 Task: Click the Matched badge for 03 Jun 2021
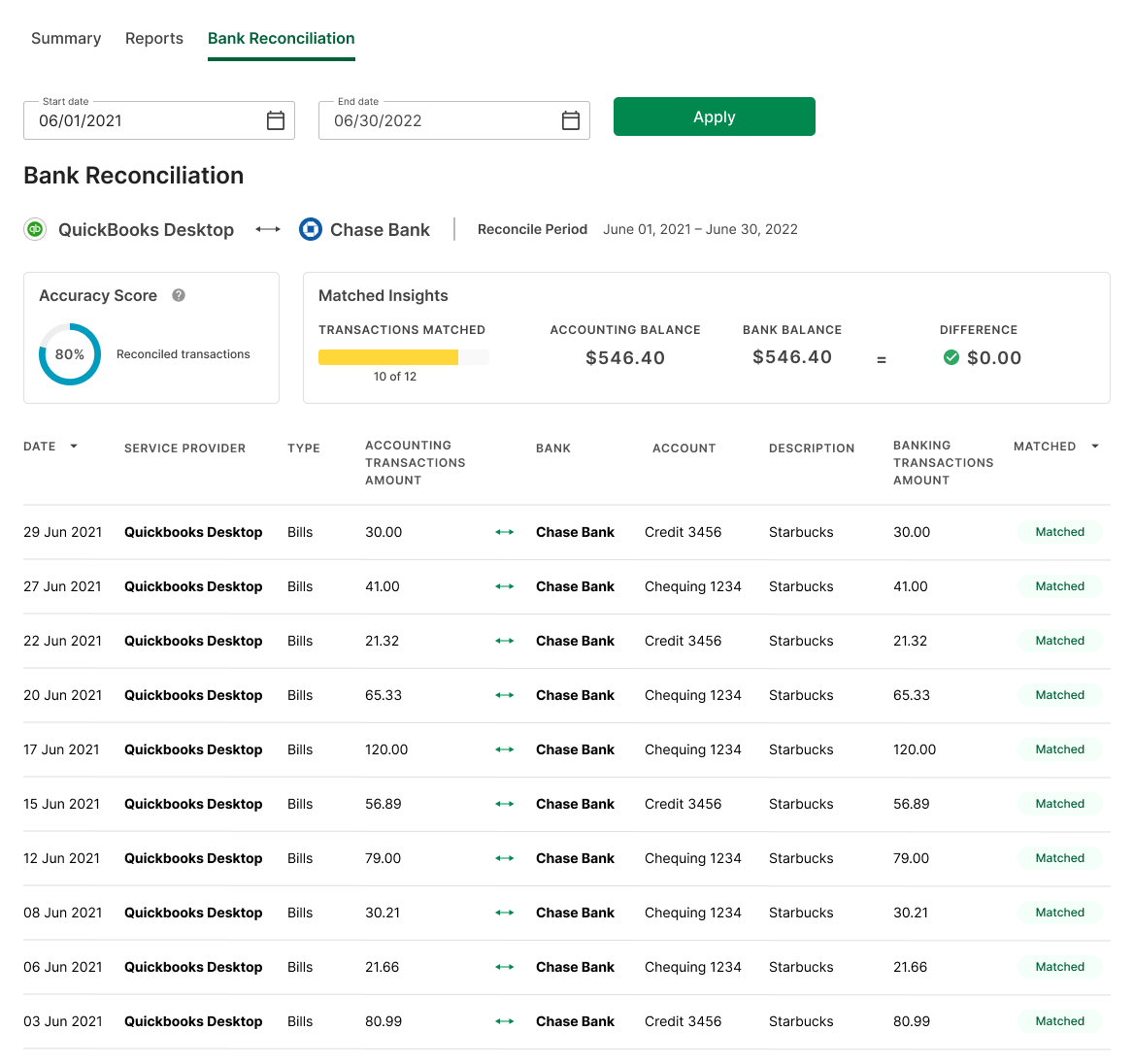1059,1021
